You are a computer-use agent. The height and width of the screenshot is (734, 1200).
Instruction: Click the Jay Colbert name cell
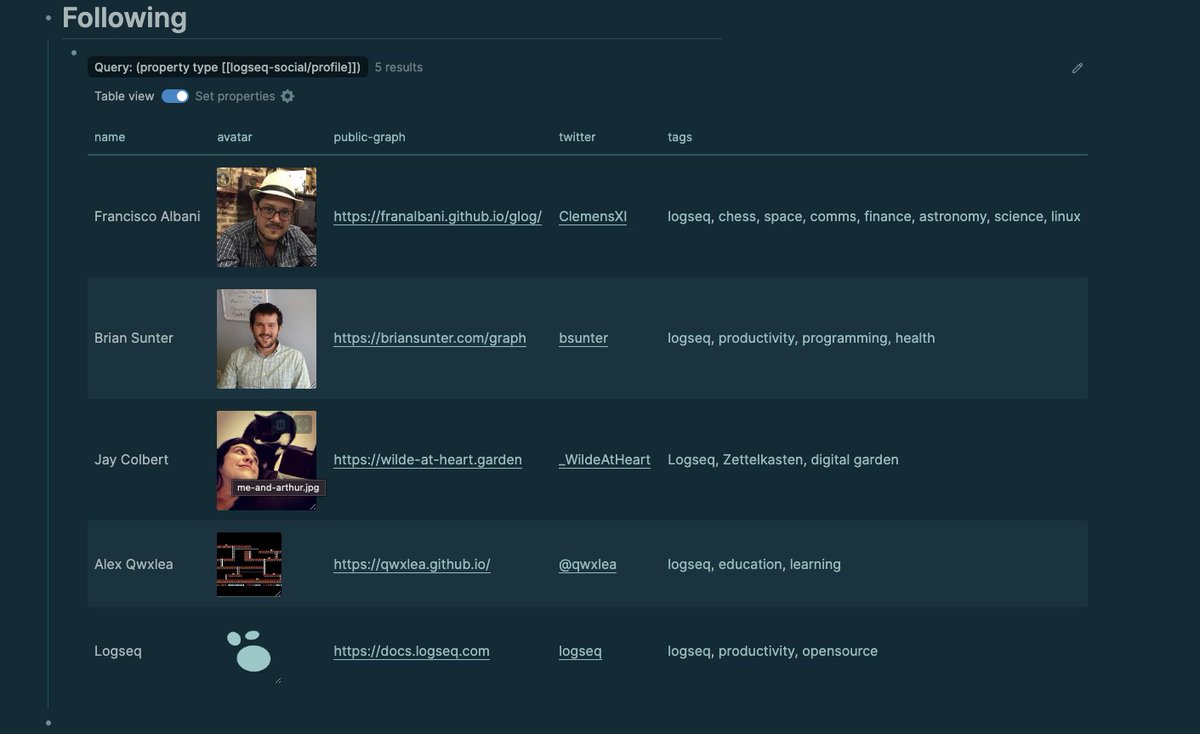click(131, 460)
